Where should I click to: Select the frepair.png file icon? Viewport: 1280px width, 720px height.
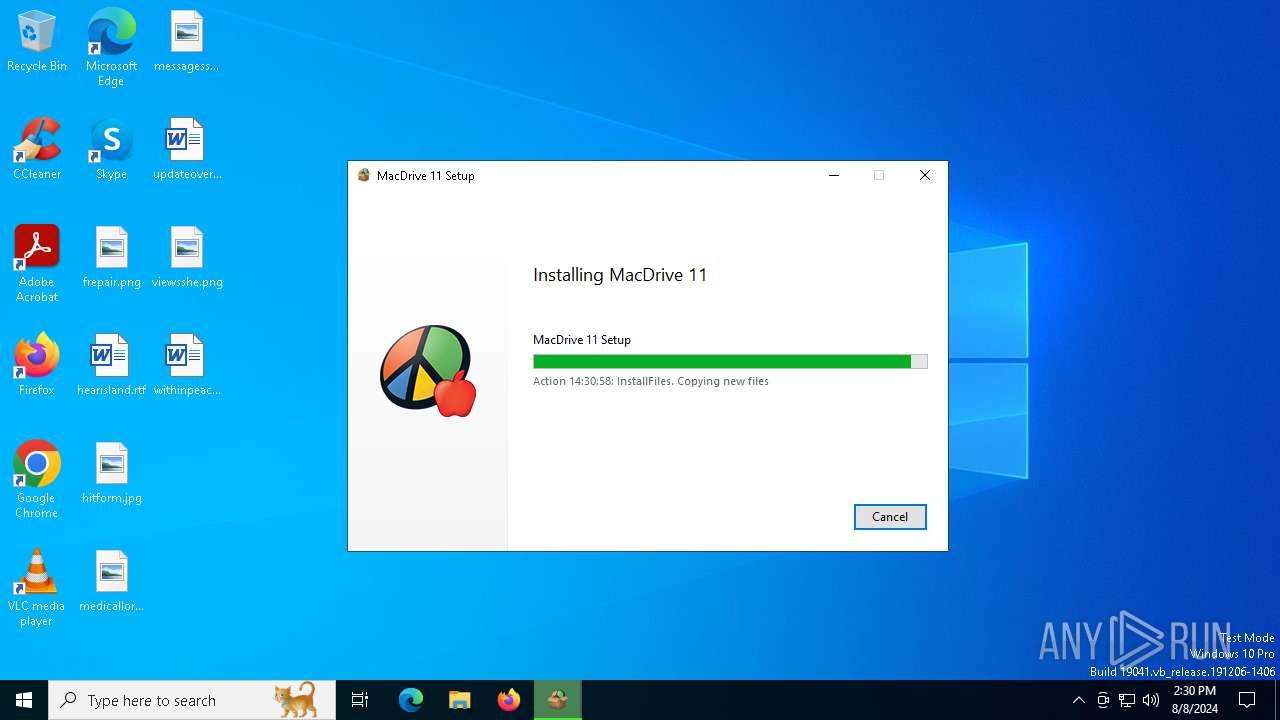coord(111,258)
